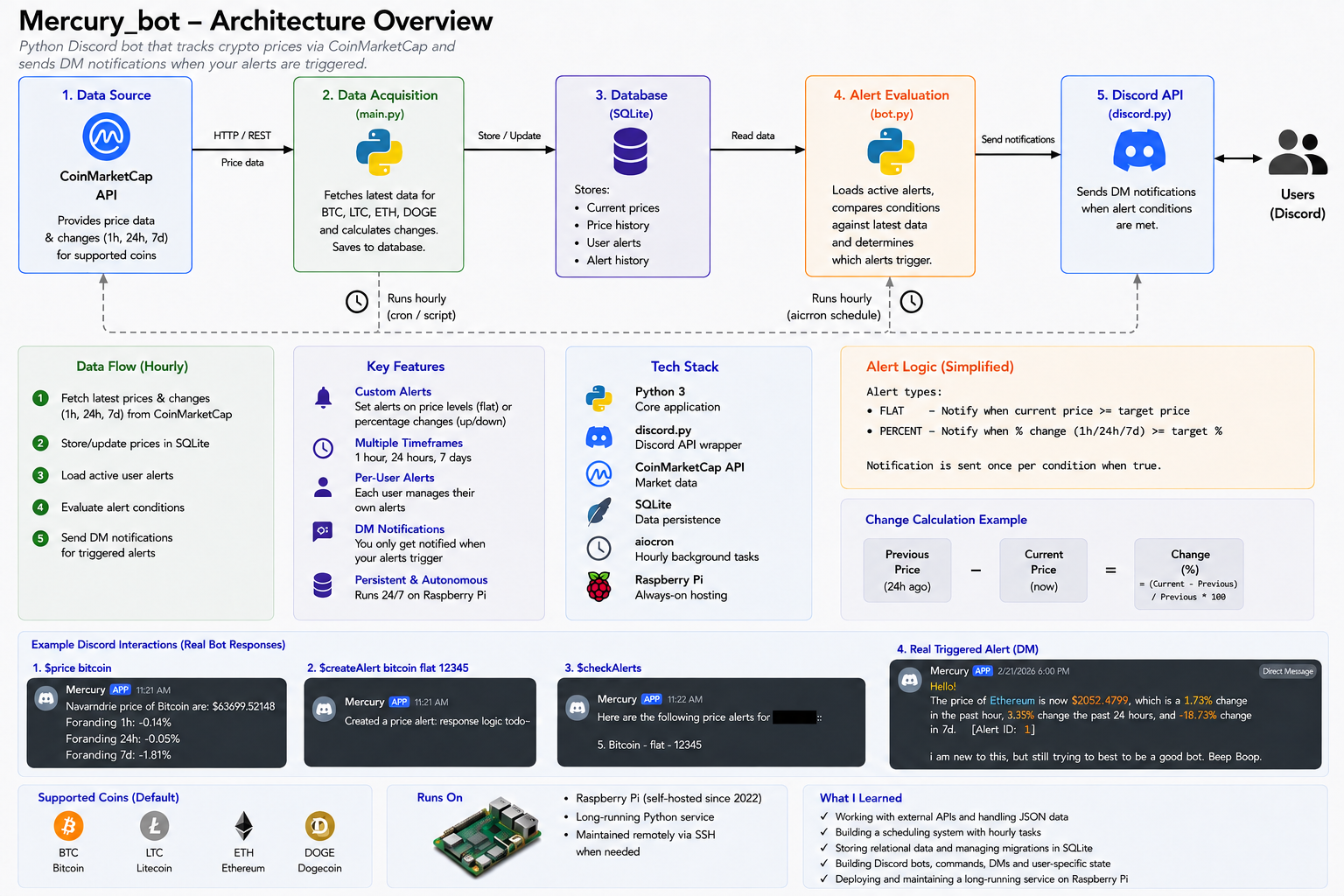1344x896 pixels.
Task: Click the aiocron clock icon in Tech Stack
Action: [598, 549]
